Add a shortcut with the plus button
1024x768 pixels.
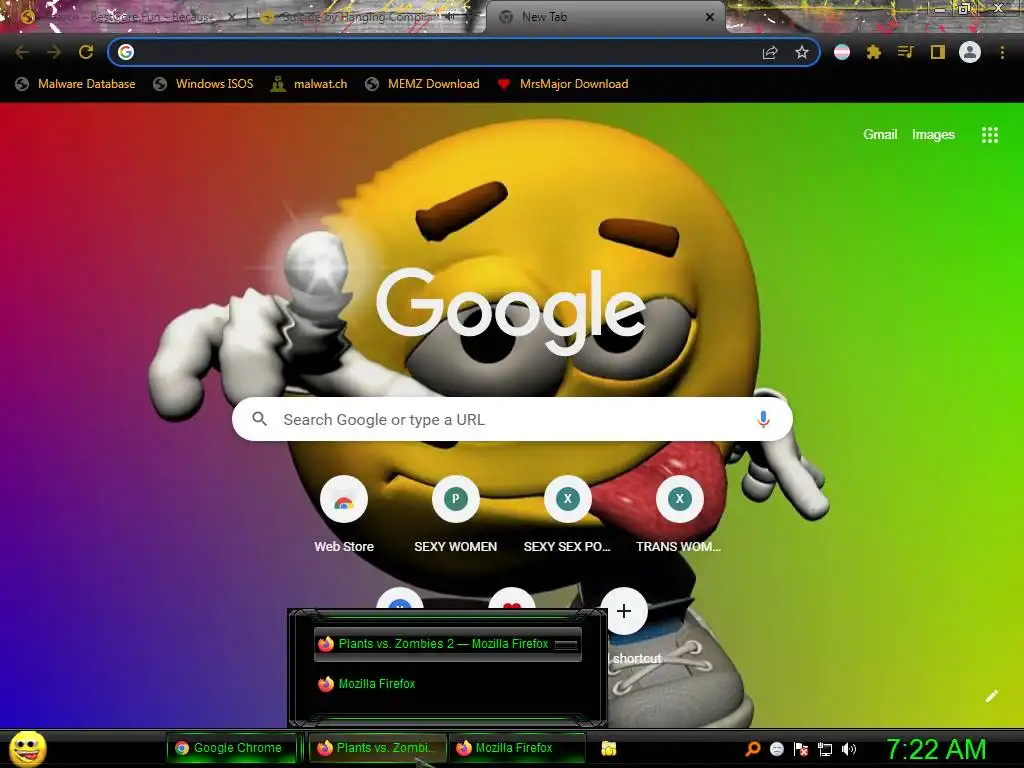click(x=624, y=611)
